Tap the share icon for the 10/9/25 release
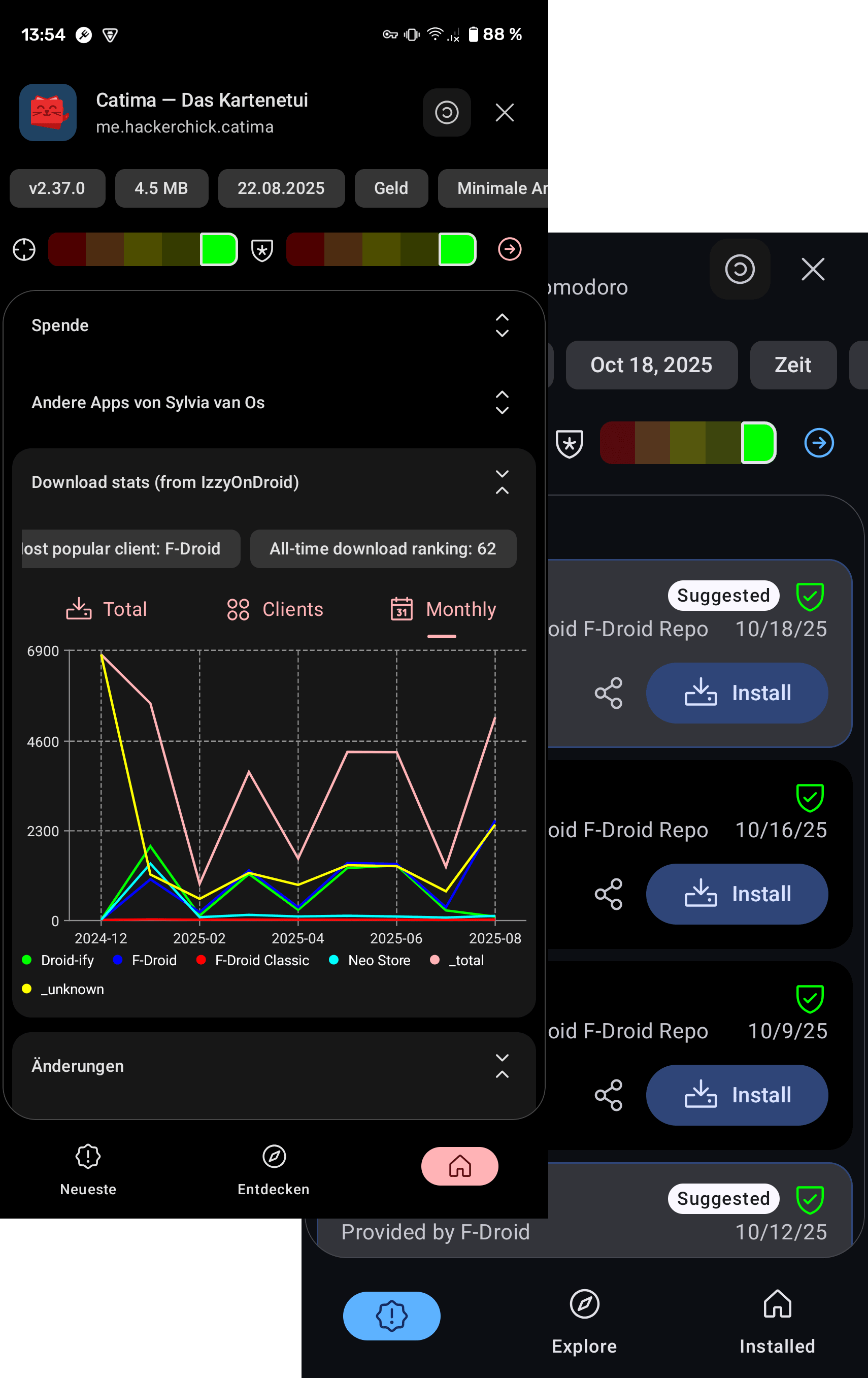Image resolution: width=868 pixels, height=1378 pixels. click(608, 1095)
